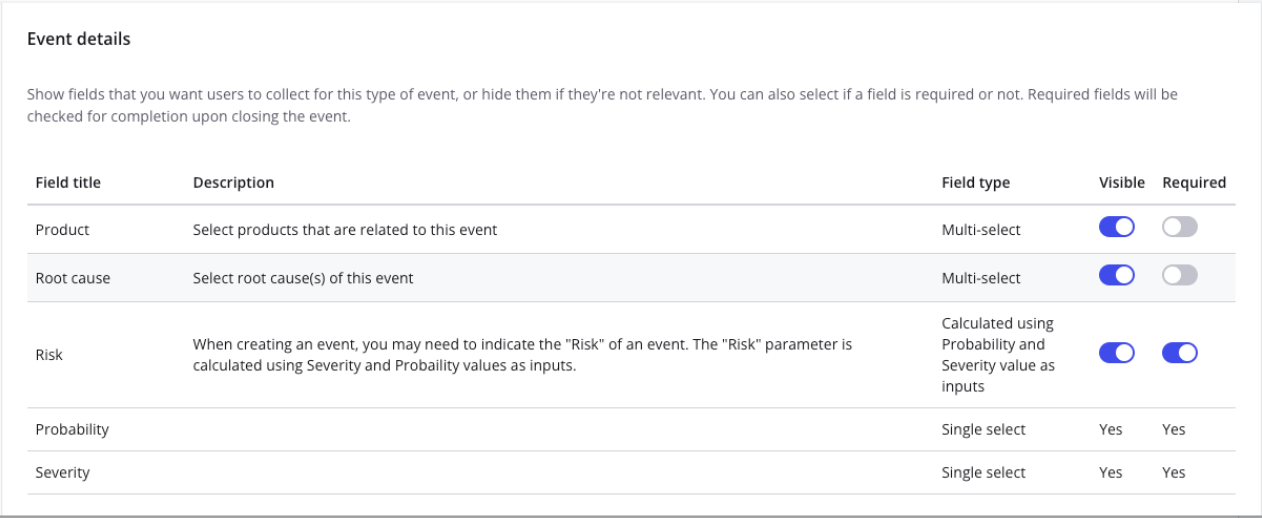Turn off Root cause Visible toggle
The width and height of the screenshot is (1262, 518).
1116,276
